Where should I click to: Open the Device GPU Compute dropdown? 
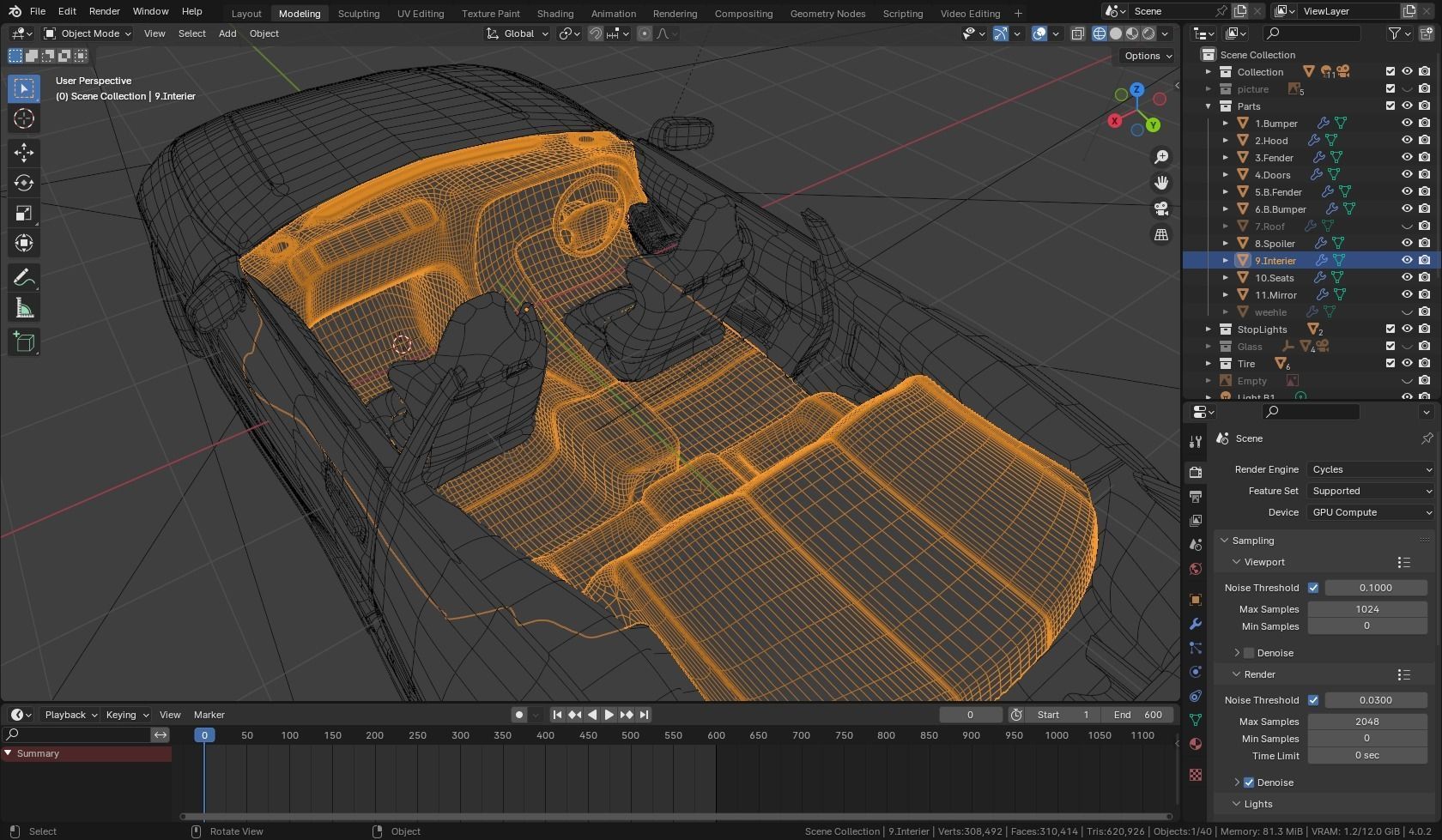pos(1371,512)
